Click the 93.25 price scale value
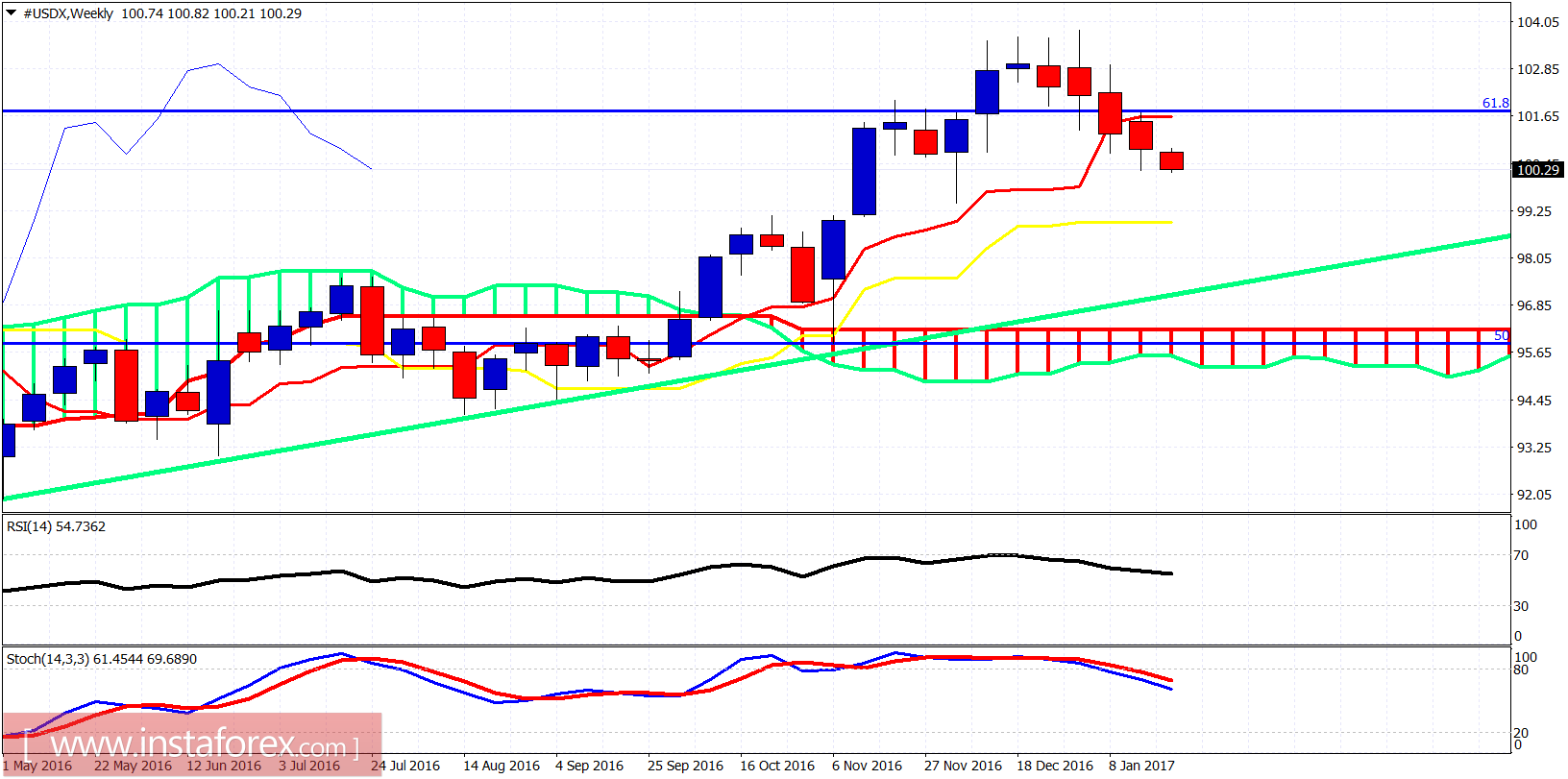Viewport: 1568px width, 779px height. [x=1534, y=448]
